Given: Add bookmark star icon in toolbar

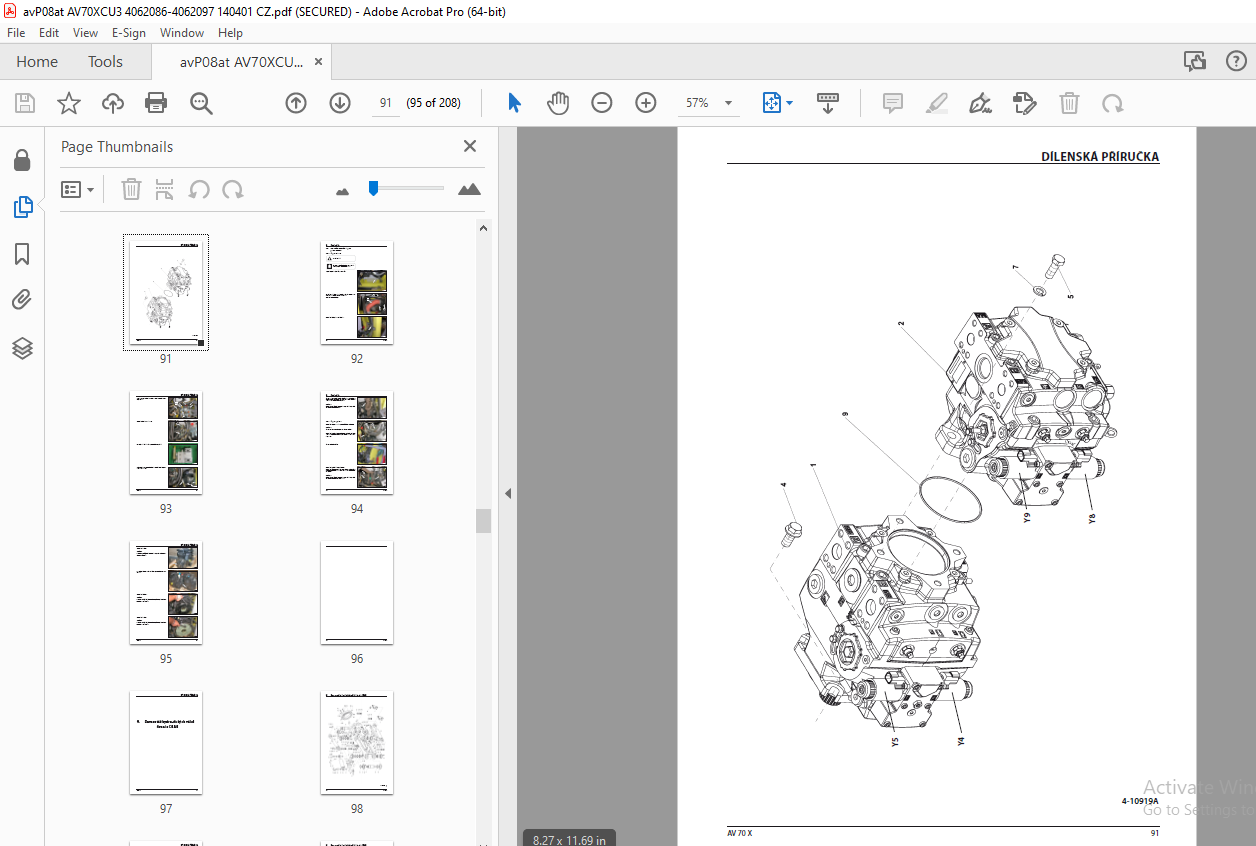Looking at the screenshot, I should [68, 103].
